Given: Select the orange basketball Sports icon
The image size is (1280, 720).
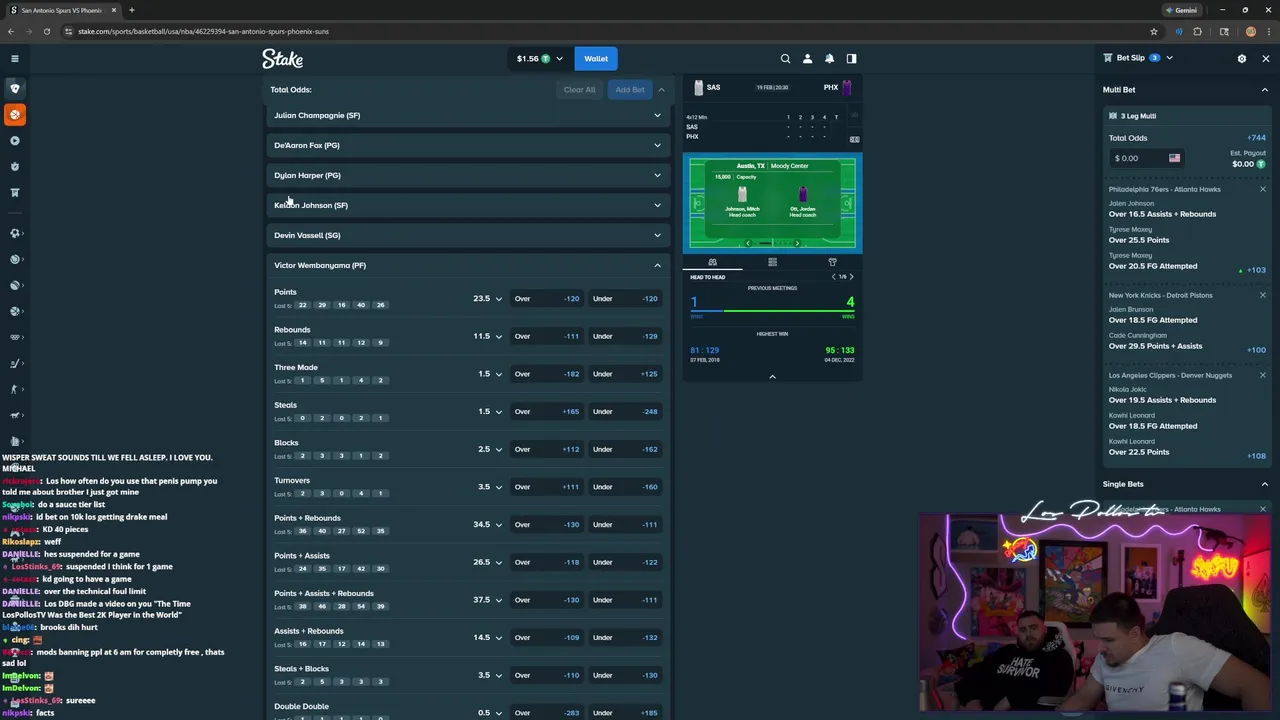Looking at the screenshot, I should pos(14,114).
